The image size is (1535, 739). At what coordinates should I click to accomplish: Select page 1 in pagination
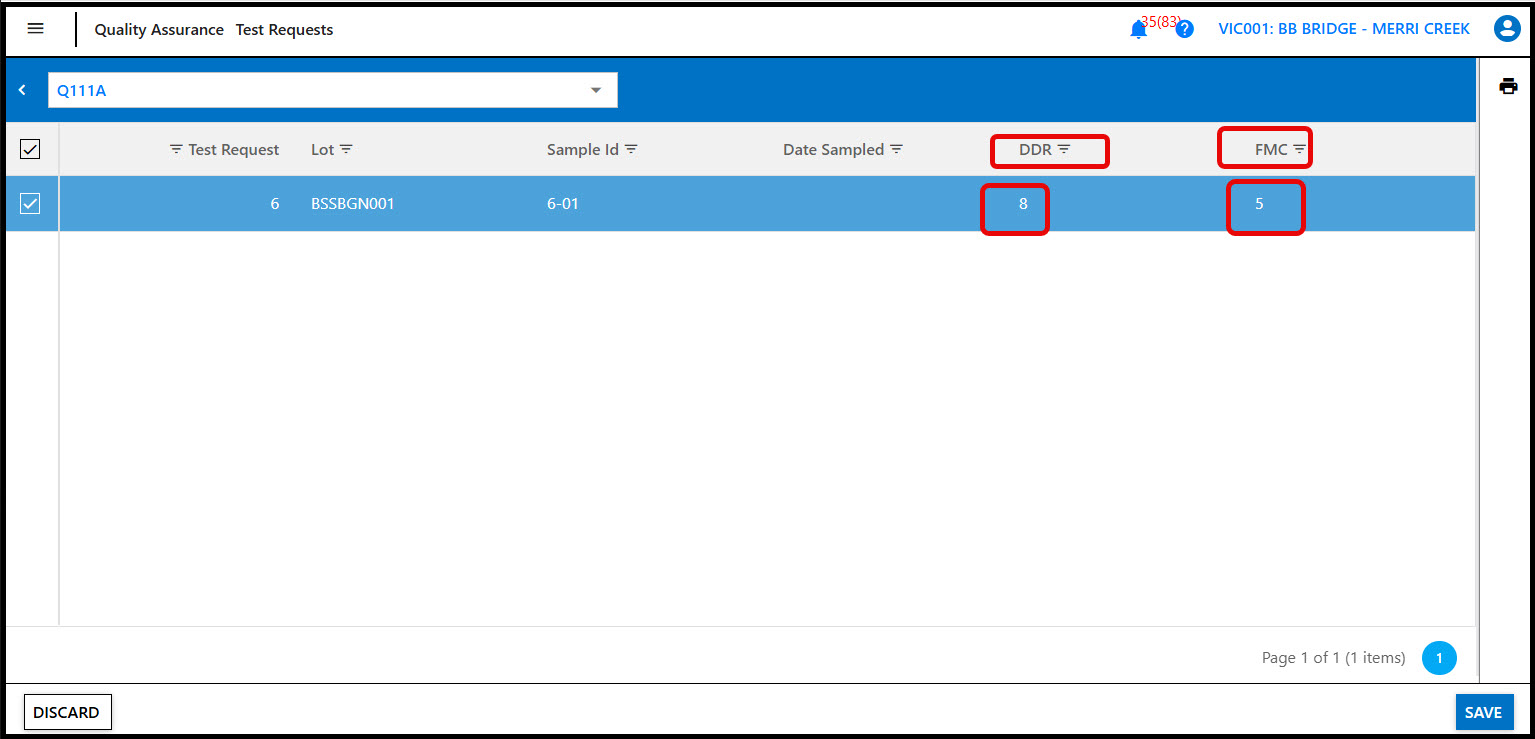pyautogui.click(x=1439, y=658)
